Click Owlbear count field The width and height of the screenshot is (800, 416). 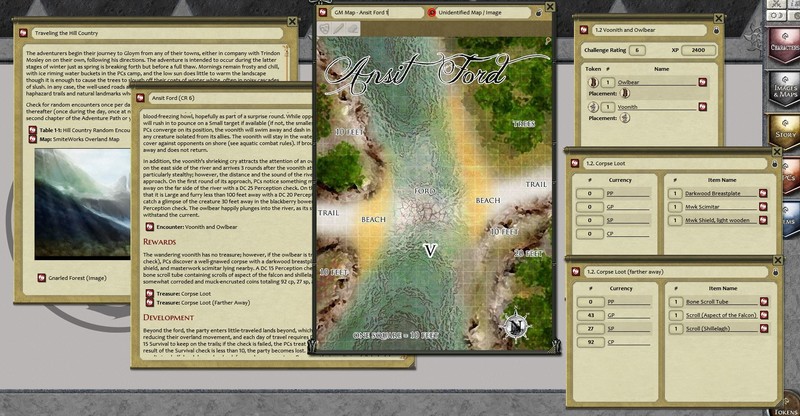[x=608, y=82]
